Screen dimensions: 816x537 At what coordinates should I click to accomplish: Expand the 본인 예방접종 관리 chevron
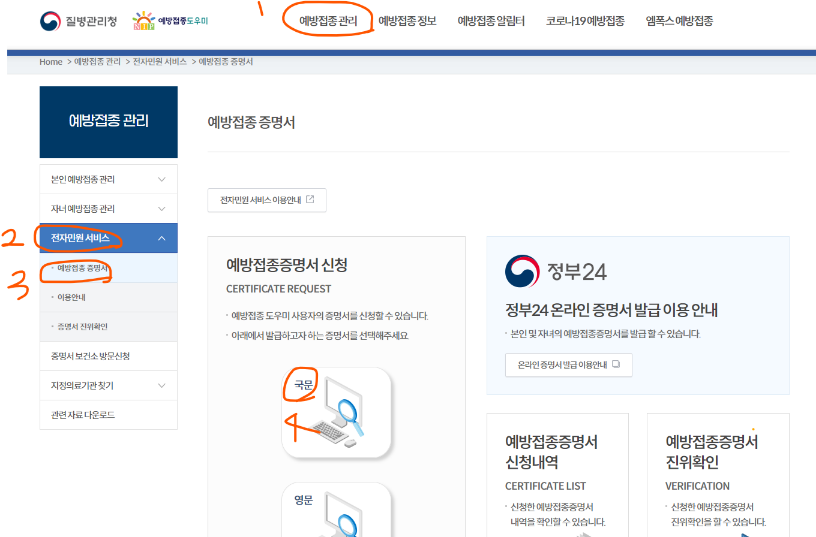(162, 180)
